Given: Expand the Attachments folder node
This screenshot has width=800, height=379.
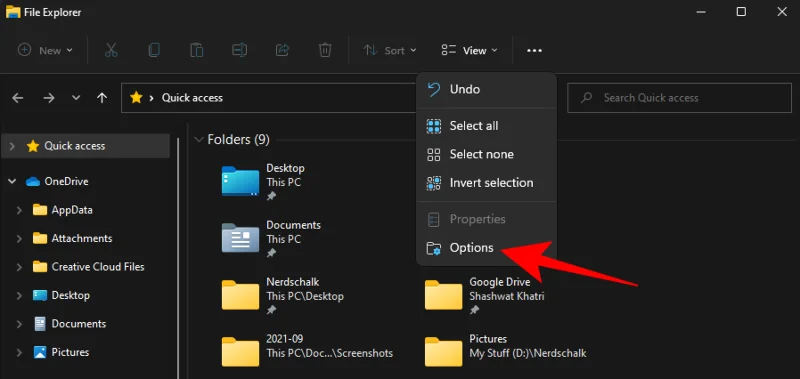Looking at the screenshot, I should tap(19, 238).
